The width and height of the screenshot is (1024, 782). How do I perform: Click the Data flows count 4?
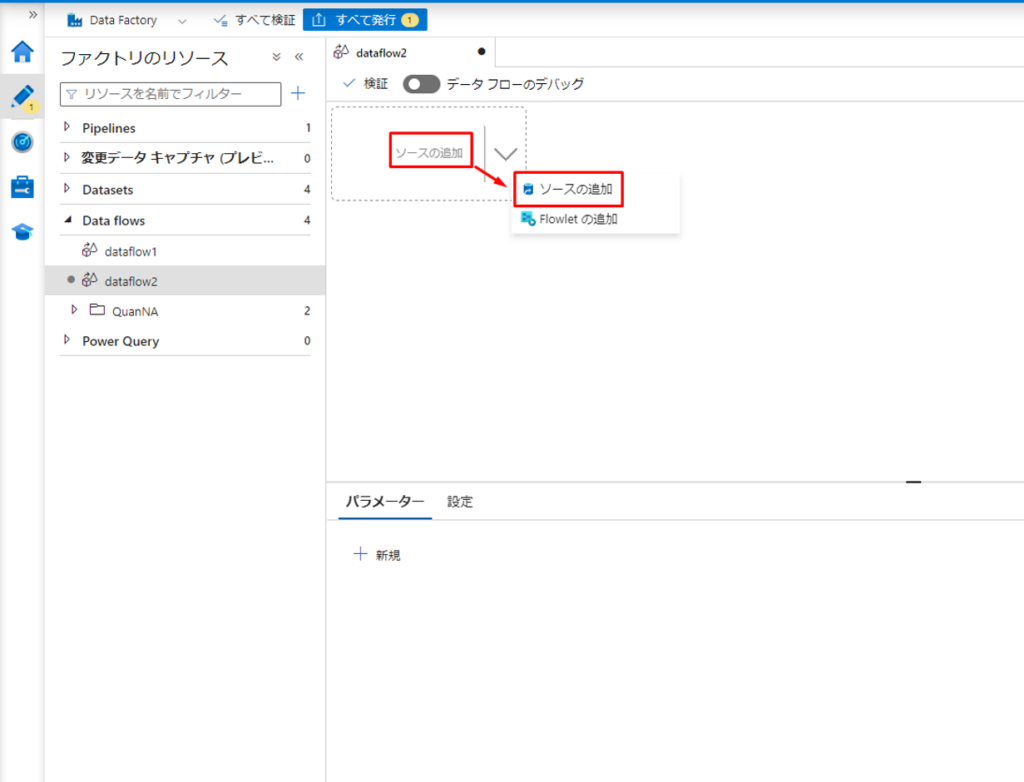pyautogui.click(x=307, y=220)
